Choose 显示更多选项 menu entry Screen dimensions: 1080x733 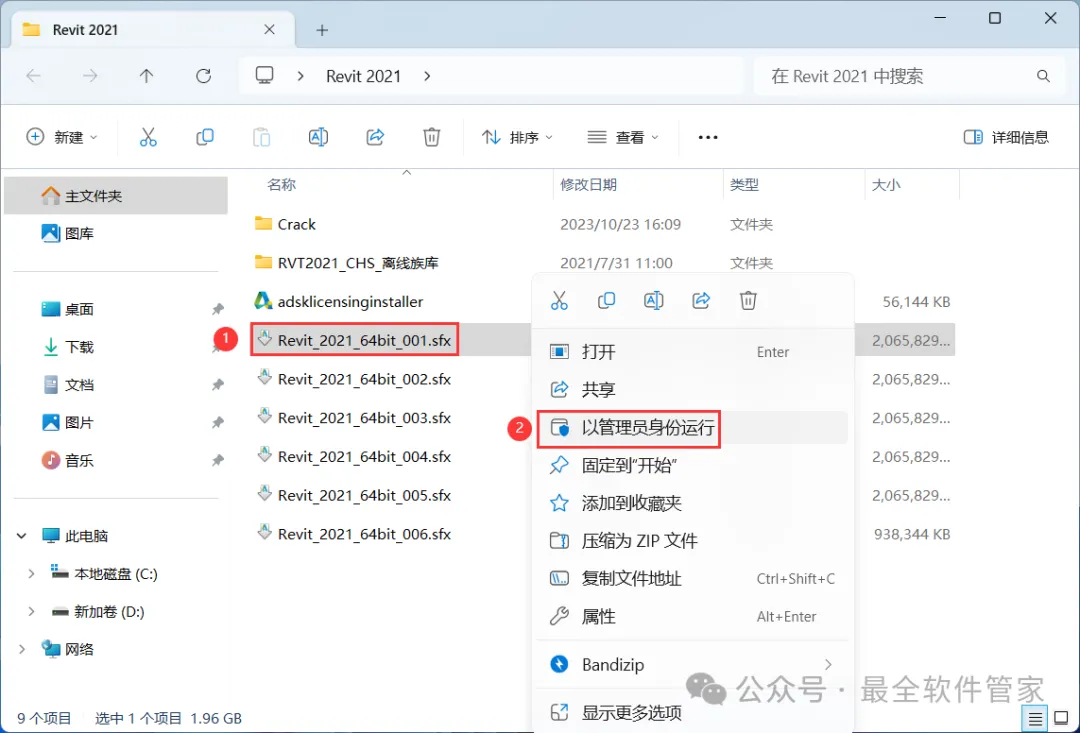pos(692,712)
